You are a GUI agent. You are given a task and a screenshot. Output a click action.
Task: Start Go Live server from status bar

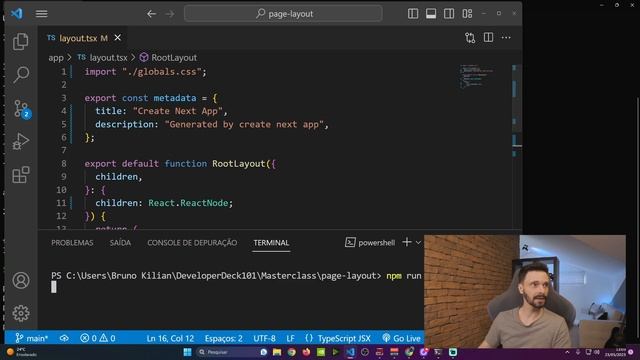pos(402,338)
